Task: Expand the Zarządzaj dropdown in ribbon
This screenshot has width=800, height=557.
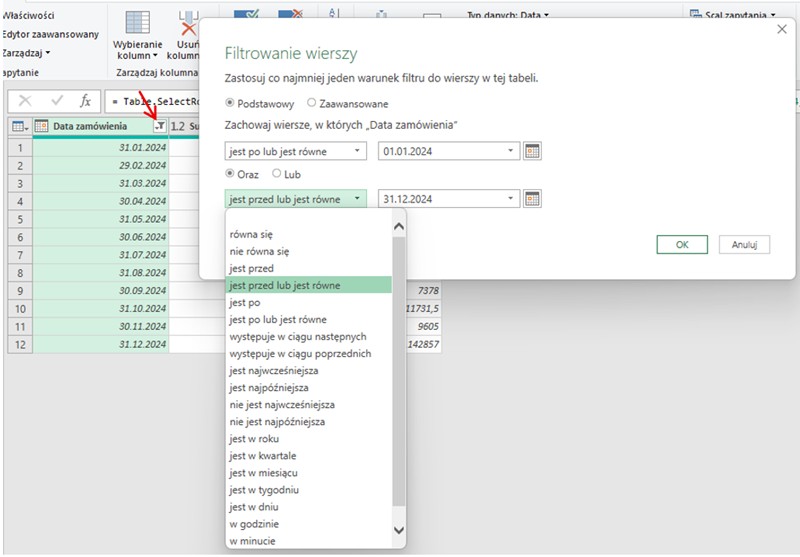Action: point(26,53)
